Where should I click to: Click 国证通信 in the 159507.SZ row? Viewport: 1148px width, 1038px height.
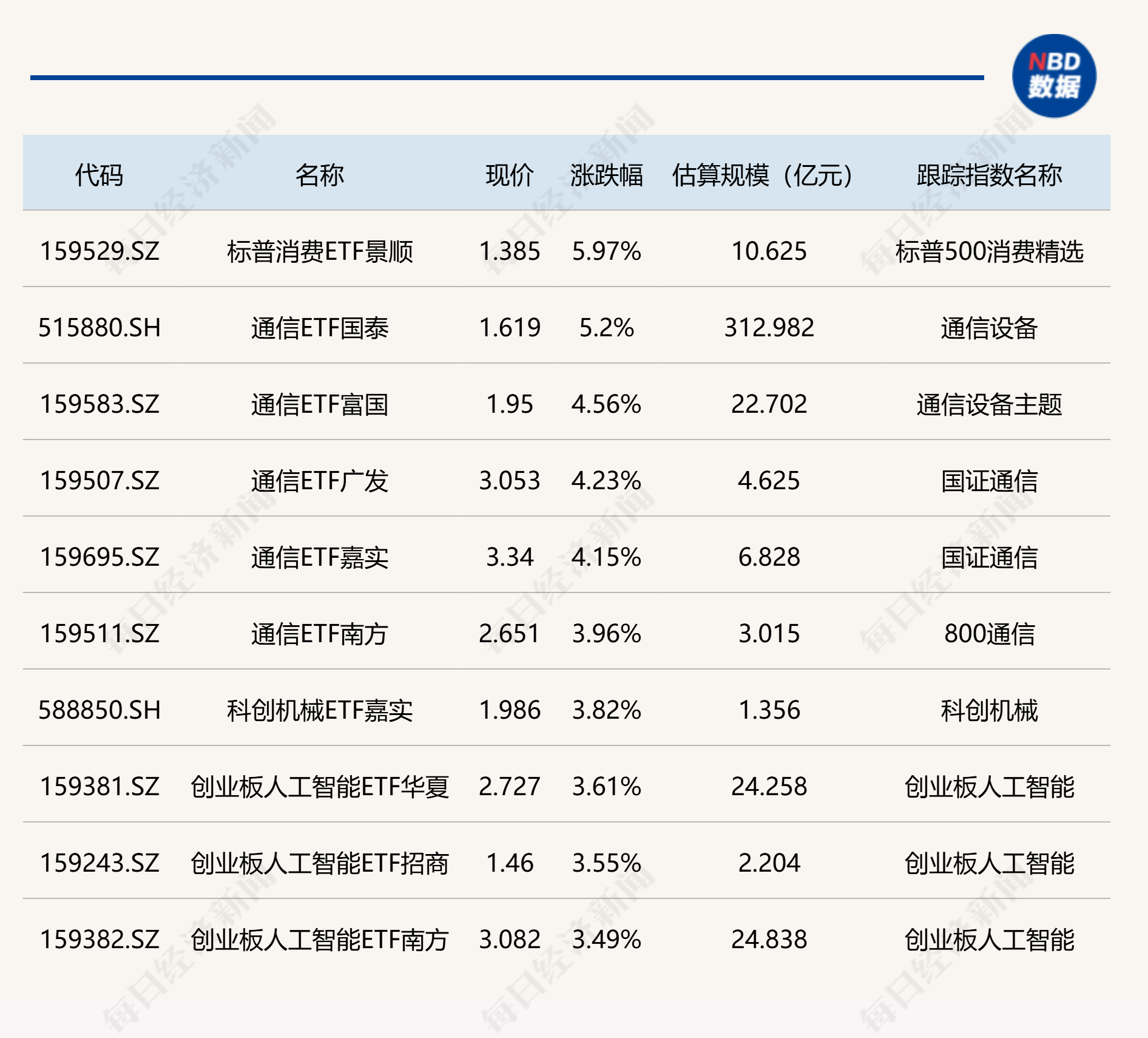tap(989, 481)
